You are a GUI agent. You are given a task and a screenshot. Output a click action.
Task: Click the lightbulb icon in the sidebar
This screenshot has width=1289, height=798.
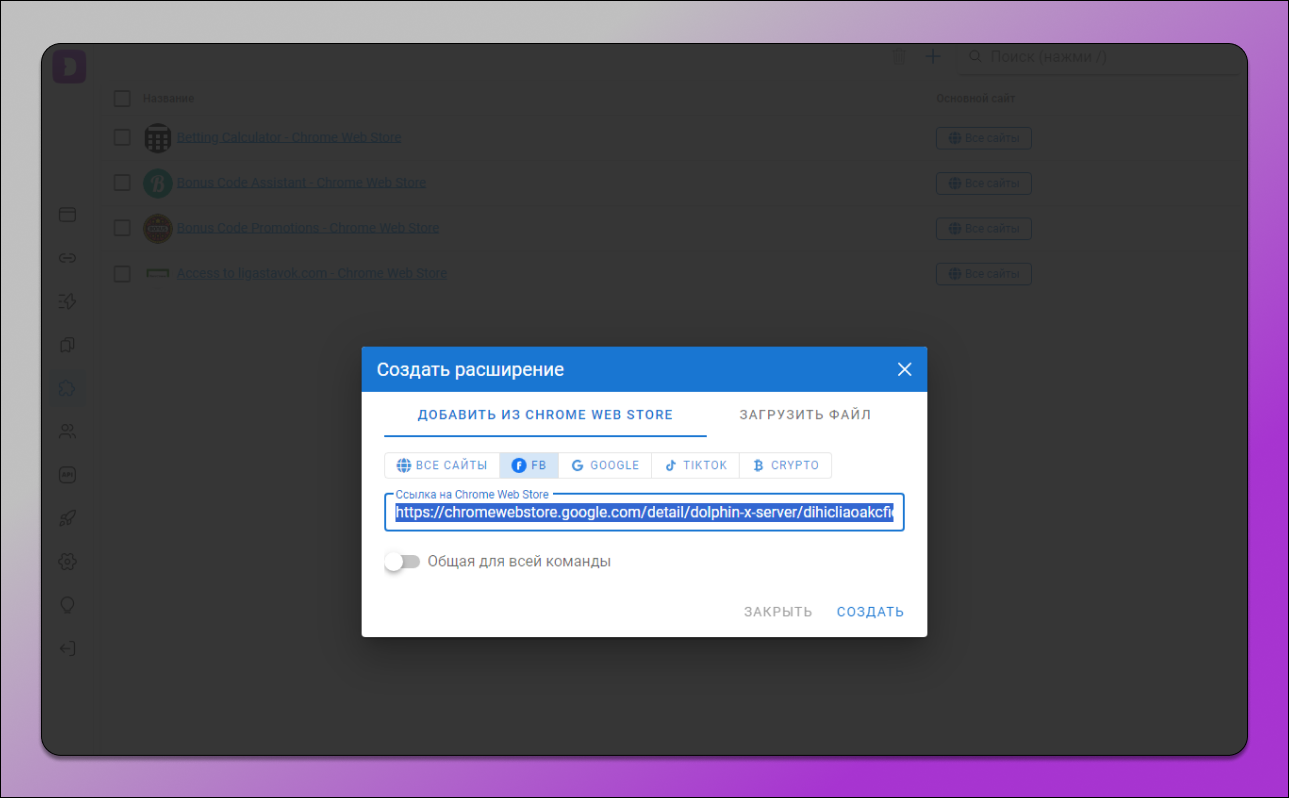68,605
